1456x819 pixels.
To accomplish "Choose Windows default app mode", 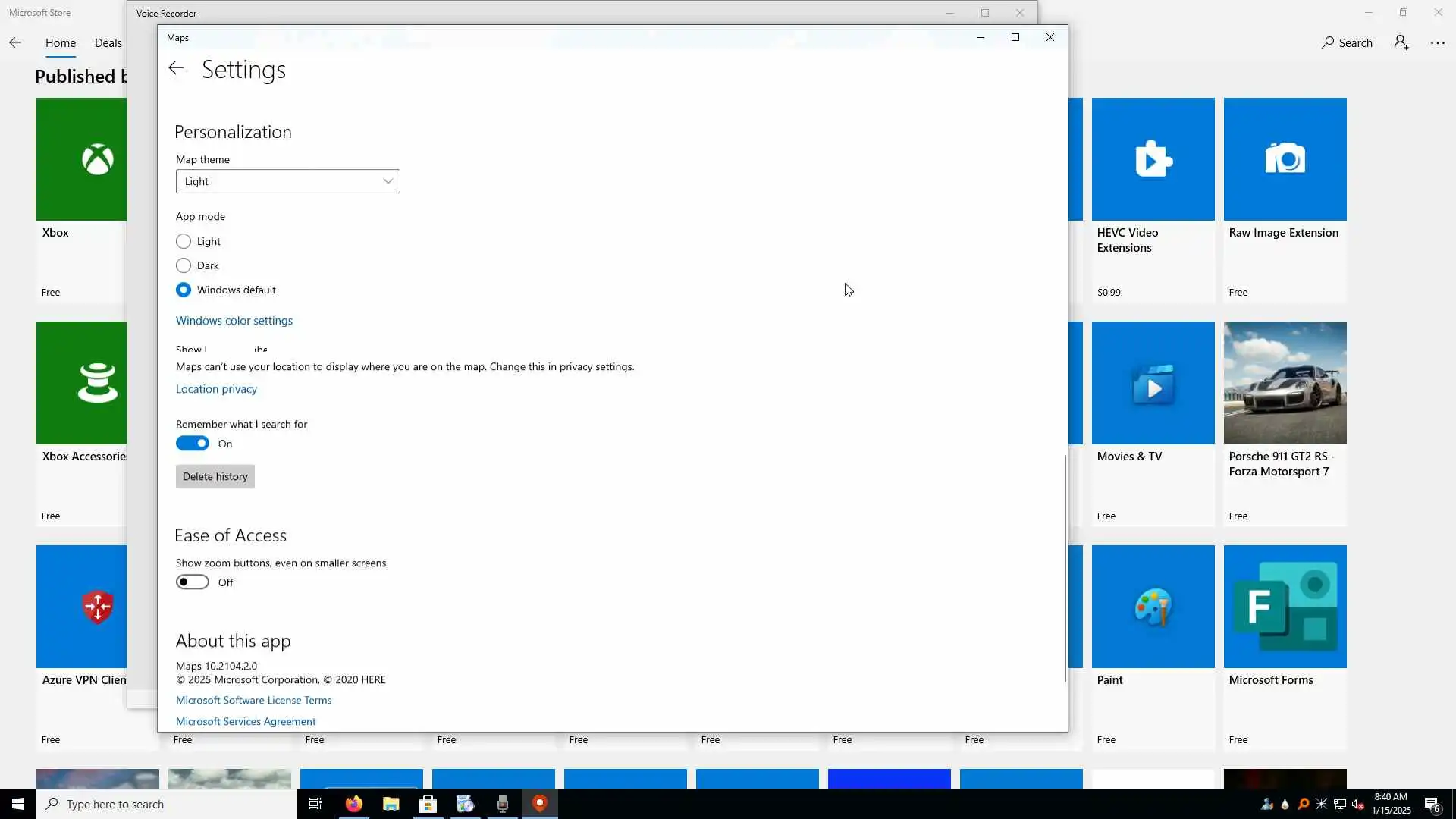I will tap(184, 290).
